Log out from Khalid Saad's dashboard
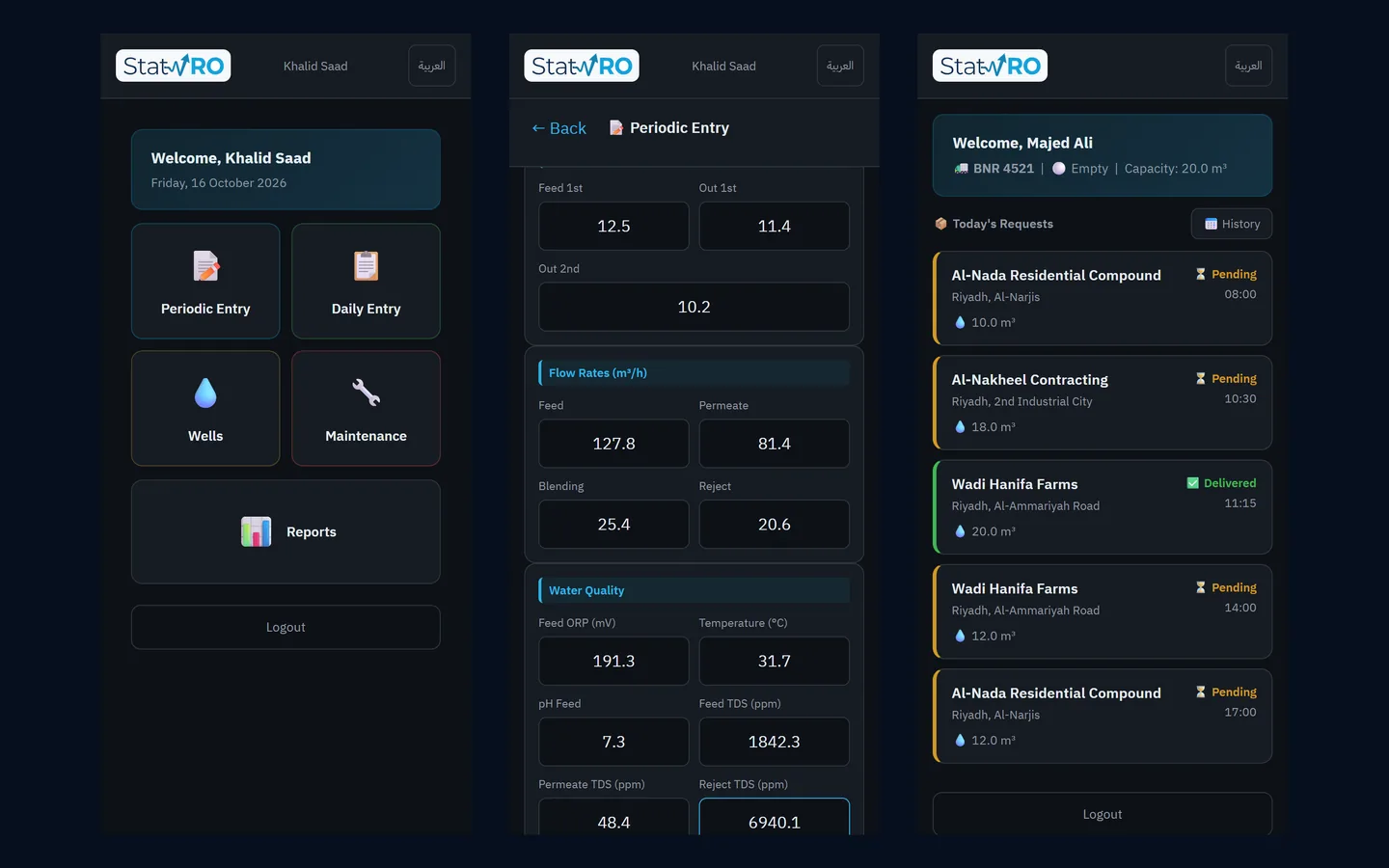The width and height of the screenshot is (1389, 868). pos(286,627)
